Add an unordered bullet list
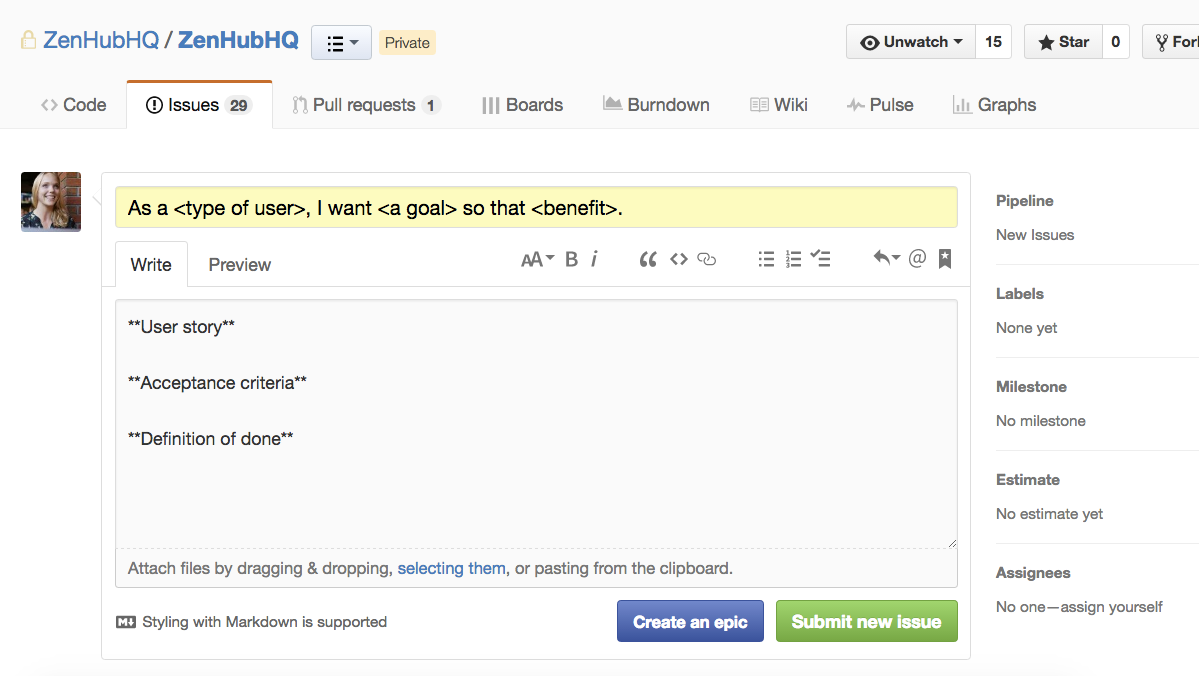The height and width of the screenshot is (676, 1199). (766, 258)
